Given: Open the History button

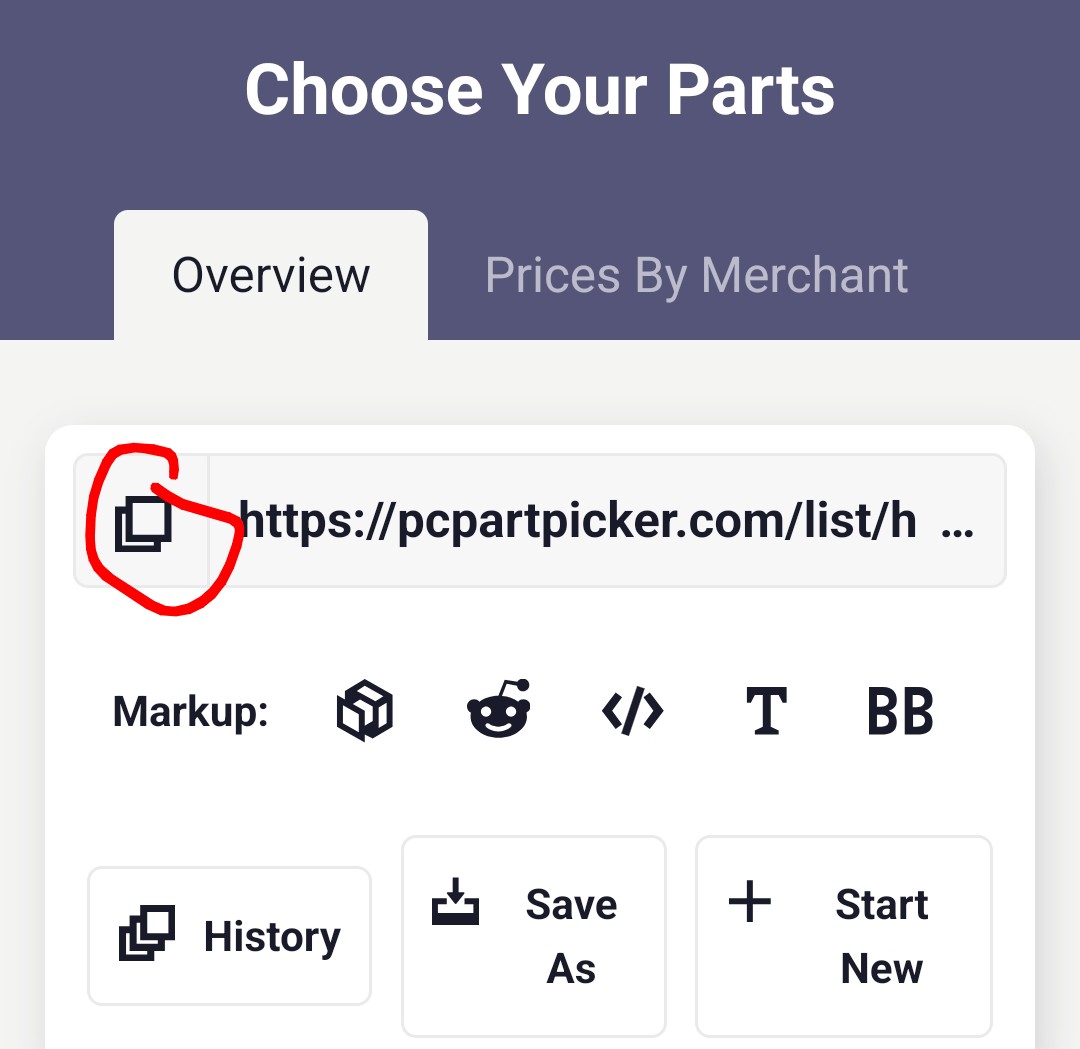Looking at the screenshot, I should (229, 936).
